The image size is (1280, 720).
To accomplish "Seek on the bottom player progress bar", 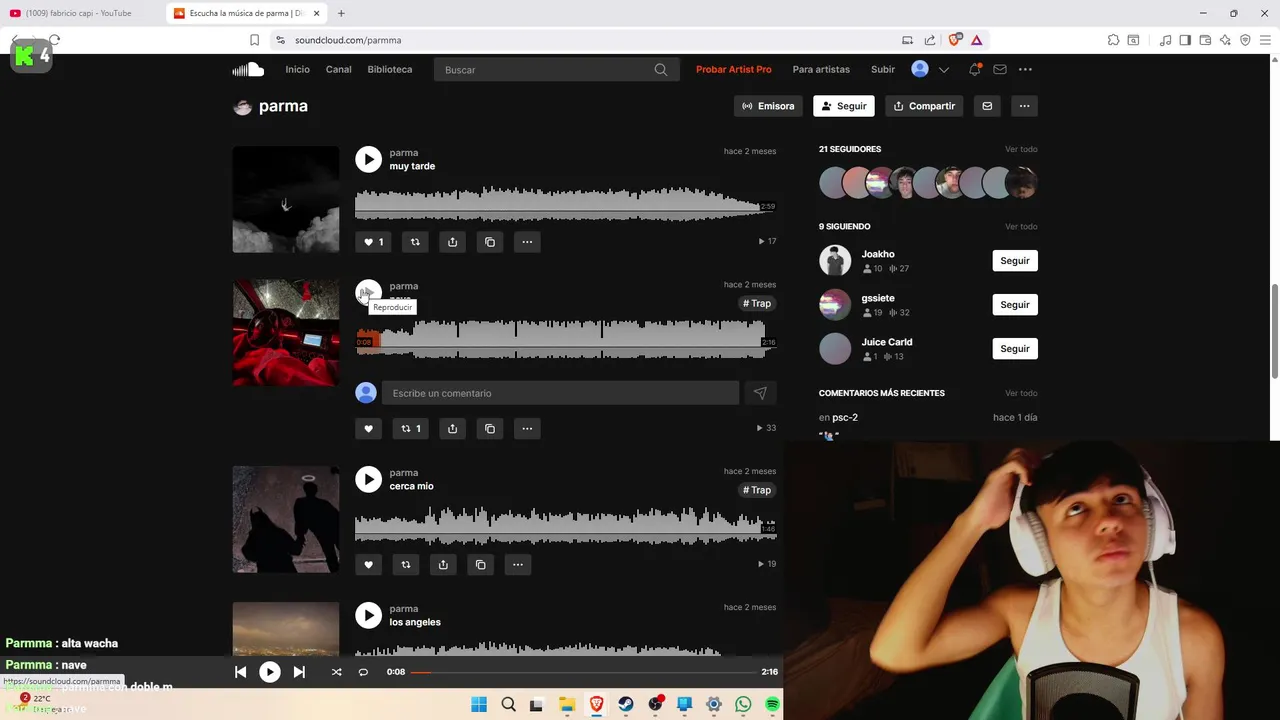I will pos(583,672).
